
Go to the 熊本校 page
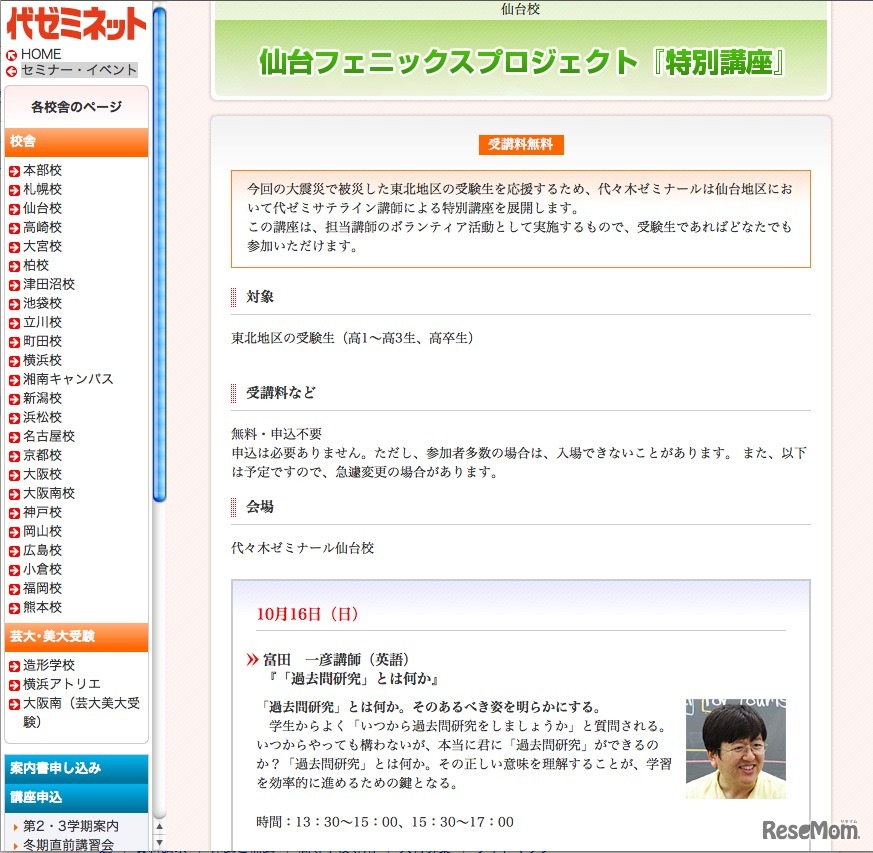click(x=42, y=607)
